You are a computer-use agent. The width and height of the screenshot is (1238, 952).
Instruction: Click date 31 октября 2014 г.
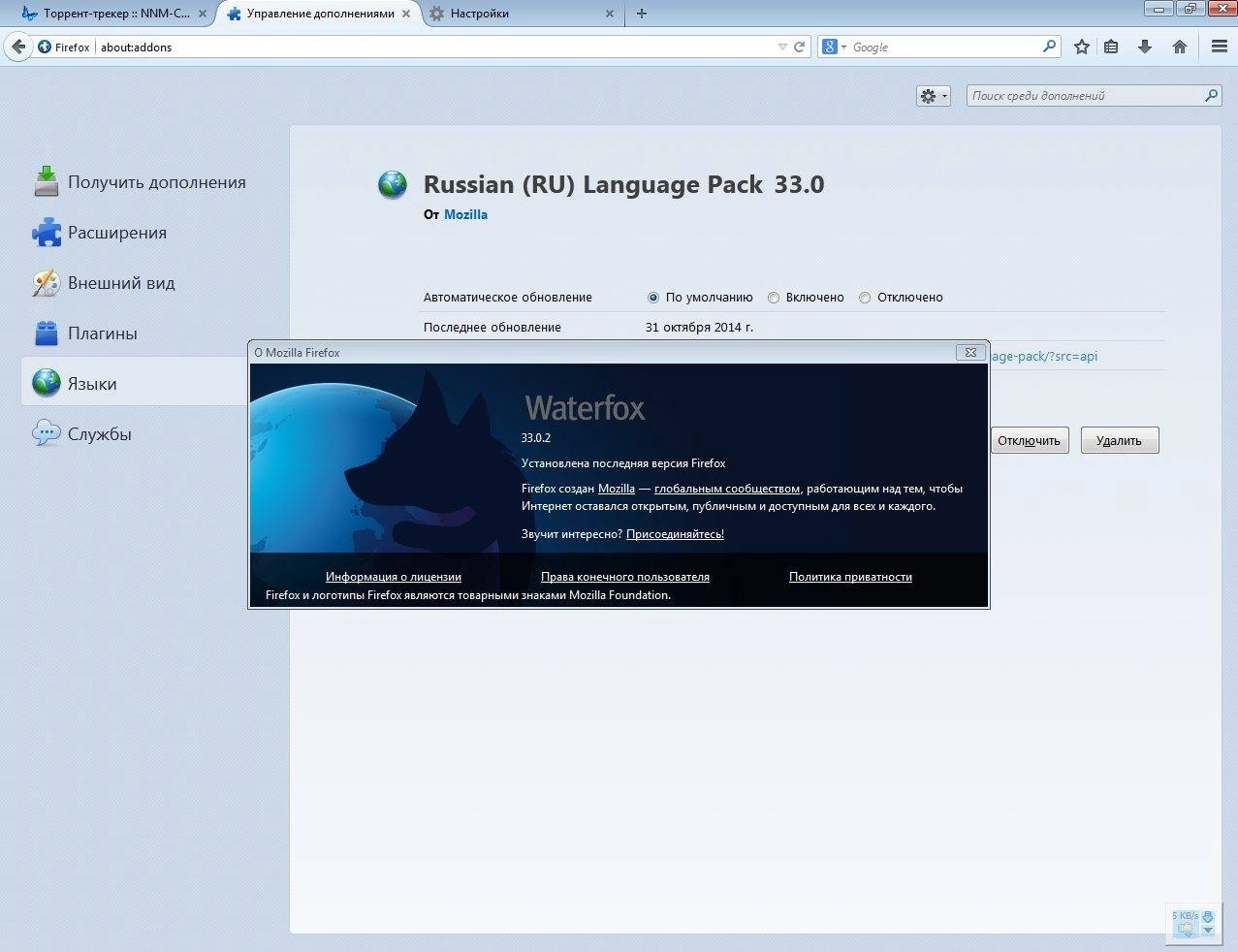[699, 328]
